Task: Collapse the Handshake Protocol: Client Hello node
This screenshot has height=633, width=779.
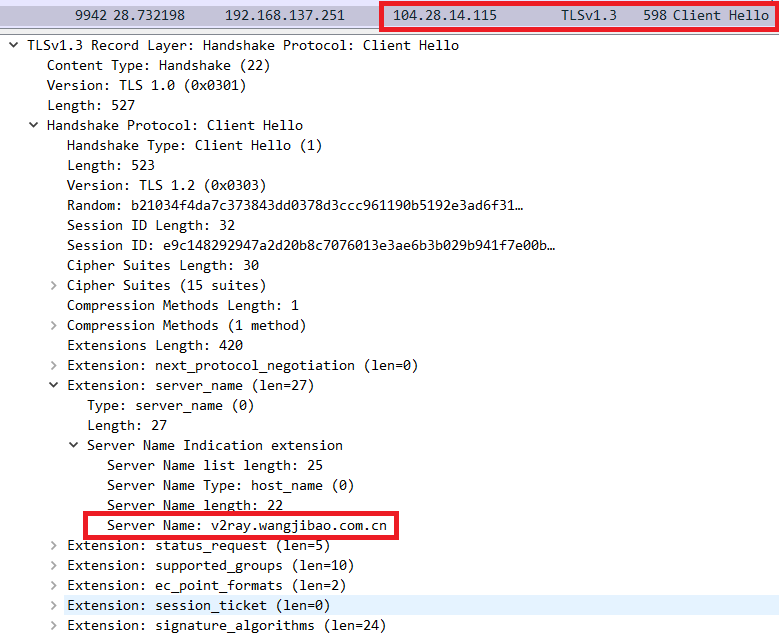Action: click(x=34, y=125)
